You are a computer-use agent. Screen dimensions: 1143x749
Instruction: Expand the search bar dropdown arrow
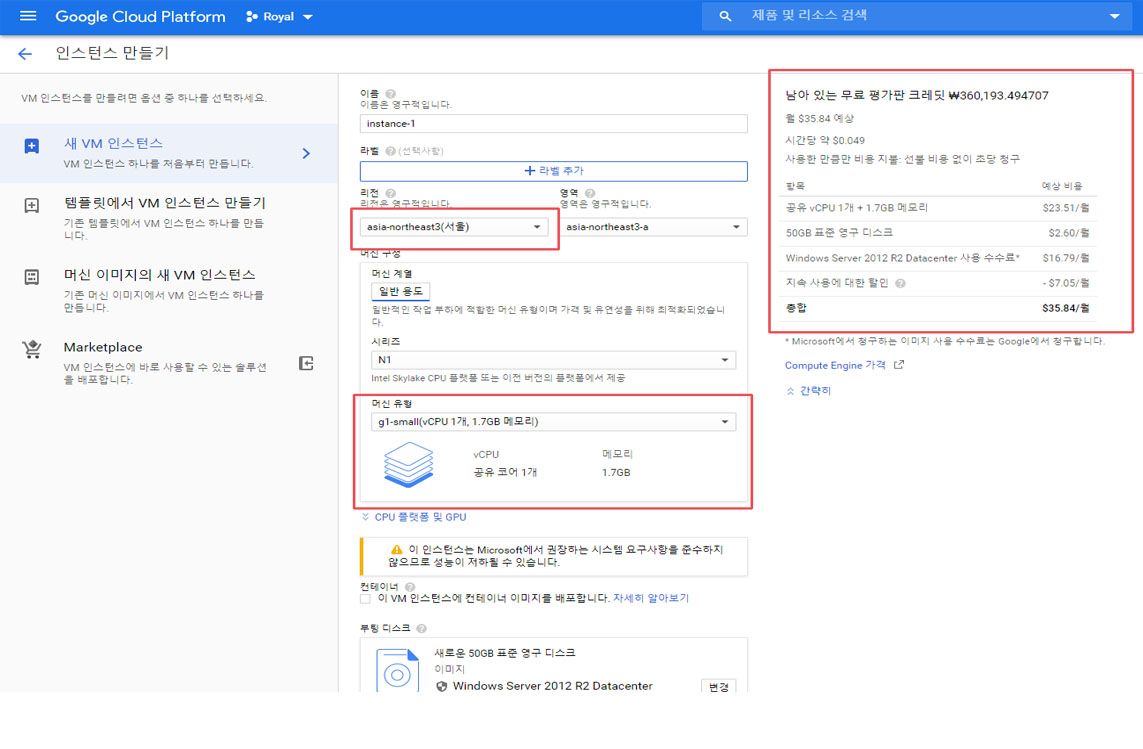point(1115,16)
